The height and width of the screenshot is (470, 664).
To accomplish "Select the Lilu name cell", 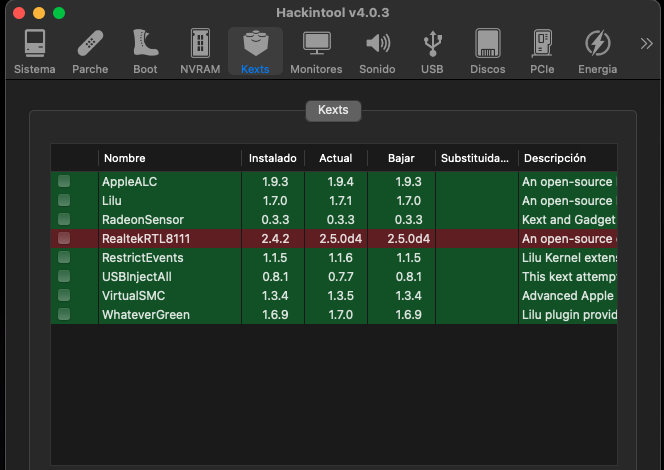I will 170,201.
